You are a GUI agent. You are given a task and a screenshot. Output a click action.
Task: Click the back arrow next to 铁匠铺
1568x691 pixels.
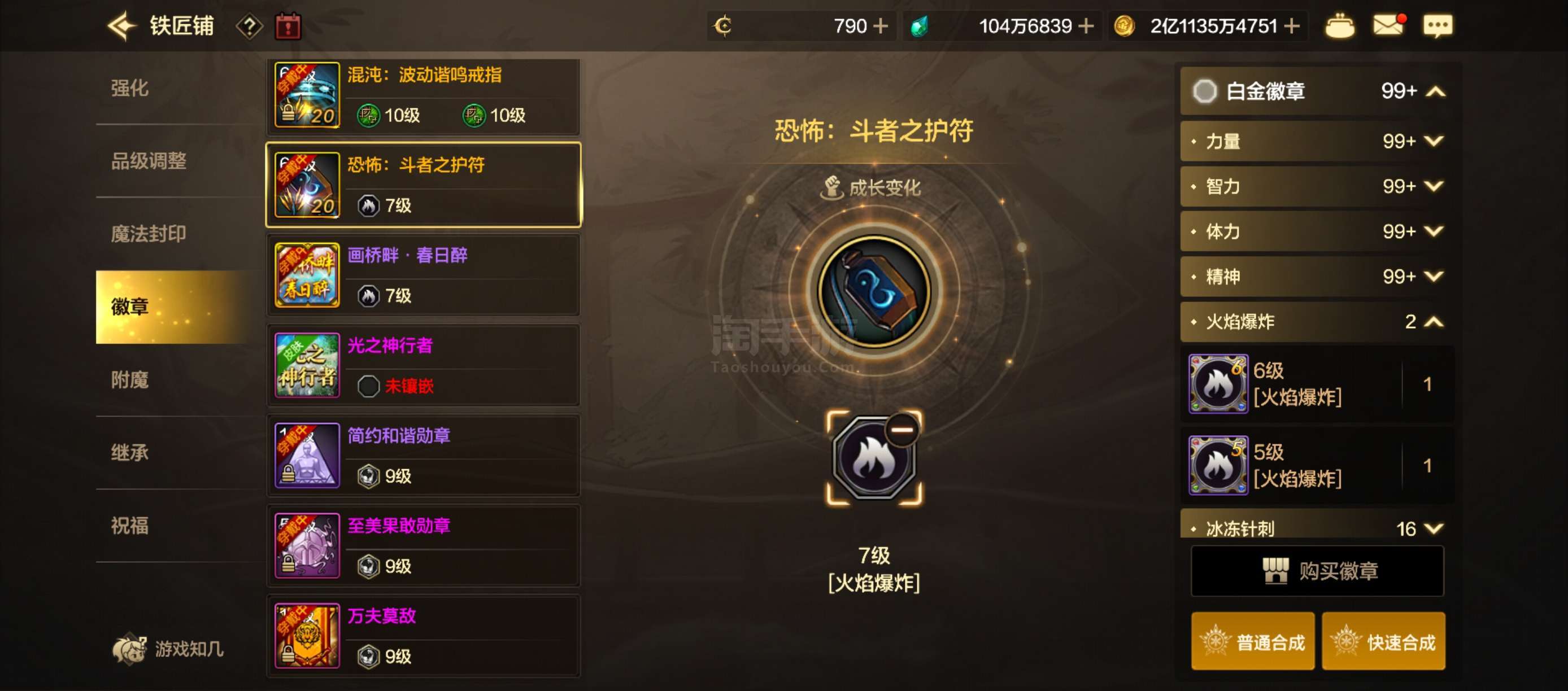[122, 26]
